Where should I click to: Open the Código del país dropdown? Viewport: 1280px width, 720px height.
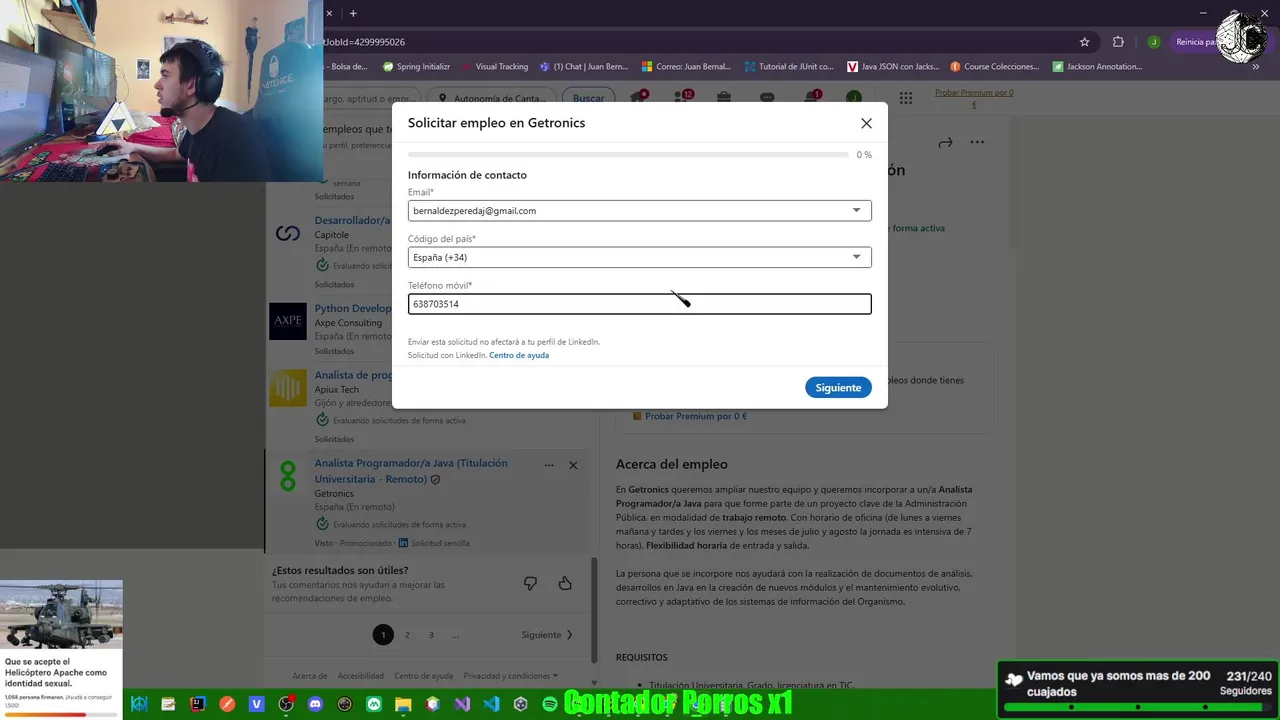[640, 257]
